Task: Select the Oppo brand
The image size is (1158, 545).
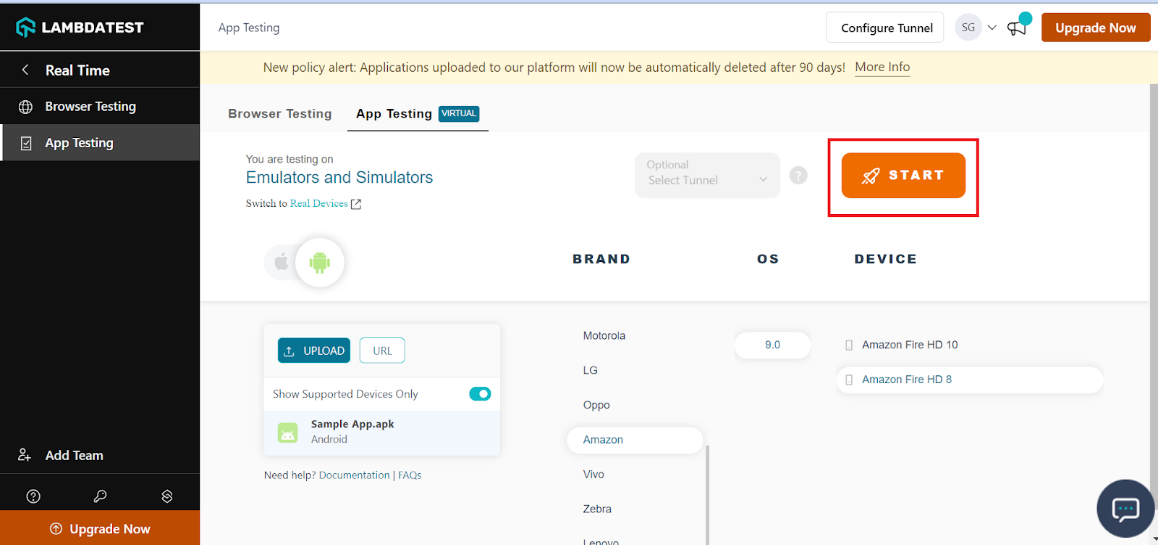Action: pyautogui.click(x=597, y=405)
